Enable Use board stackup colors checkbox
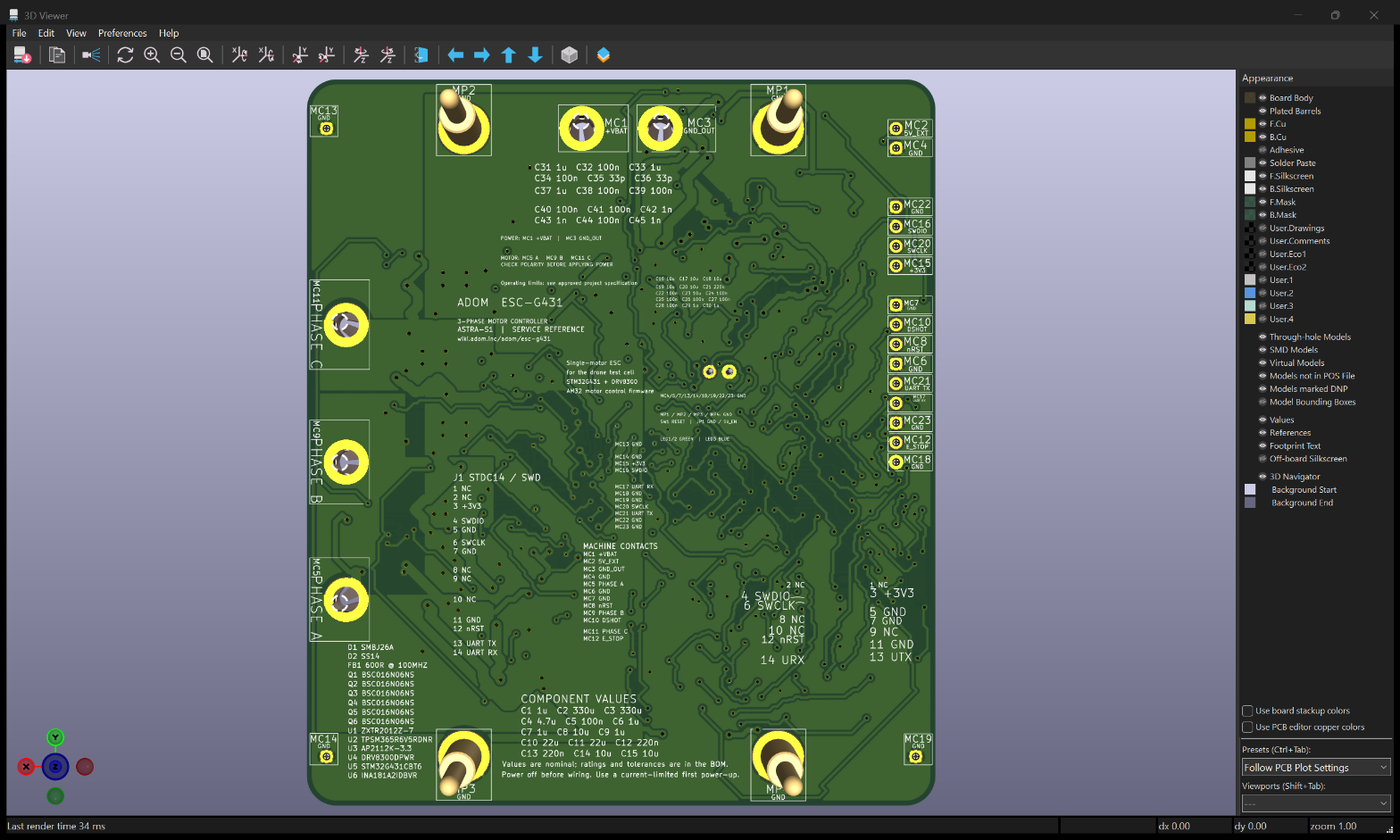1400x840 pixels. click(1247, 711)
